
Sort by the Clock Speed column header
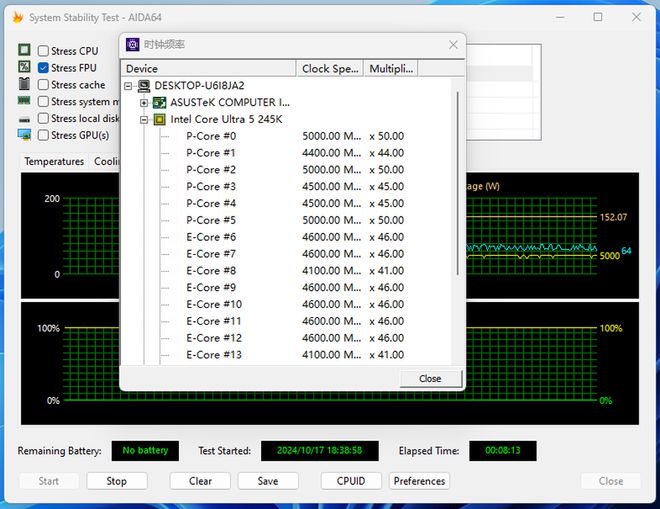[x=330, y=69]
